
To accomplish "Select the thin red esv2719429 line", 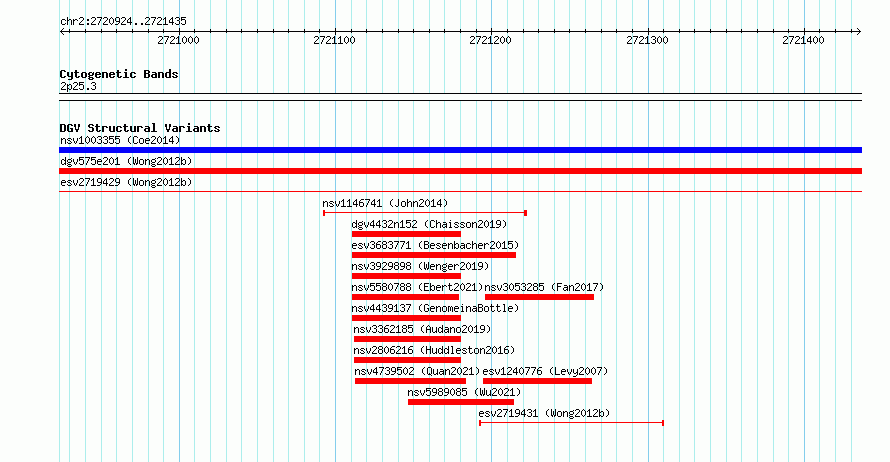I will click(460, 192).
